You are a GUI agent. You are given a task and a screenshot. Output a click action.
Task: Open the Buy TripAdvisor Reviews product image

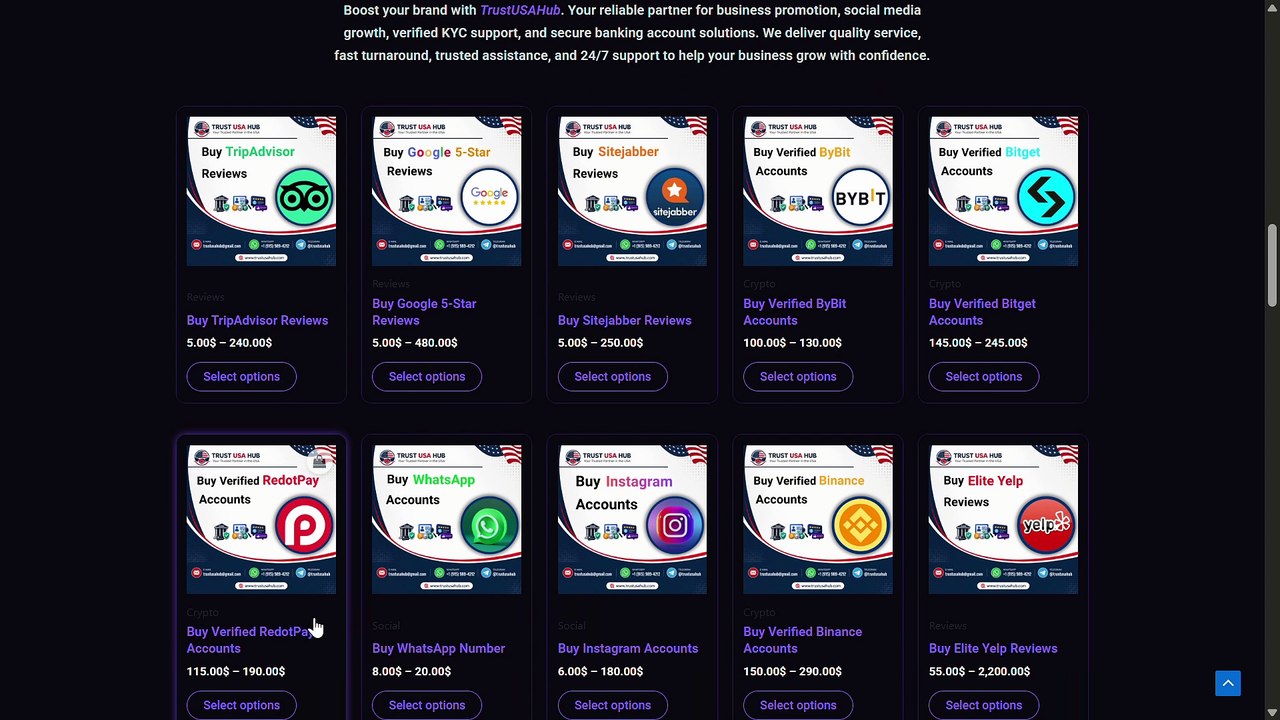(261, 191)
